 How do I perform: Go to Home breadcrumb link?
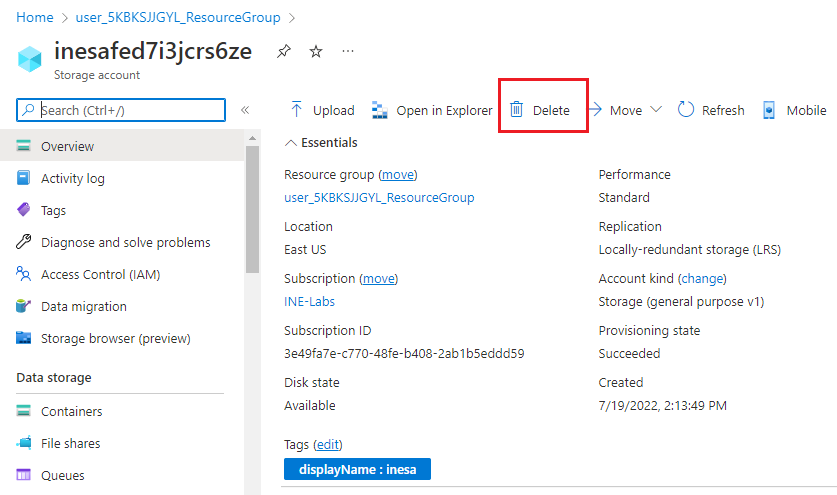[35, 17]
